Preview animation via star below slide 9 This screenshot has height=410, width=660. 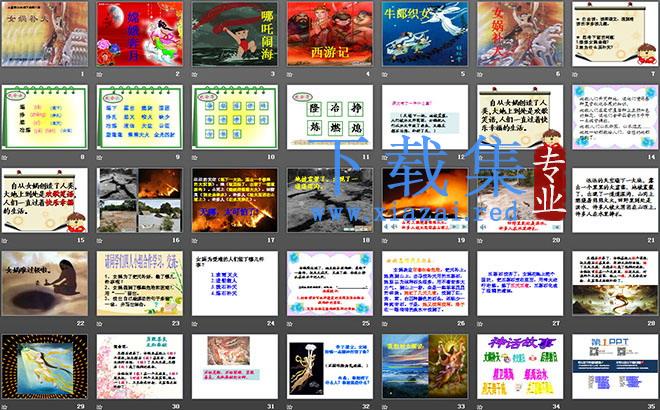pyautogui.click(x=100, y=157)
